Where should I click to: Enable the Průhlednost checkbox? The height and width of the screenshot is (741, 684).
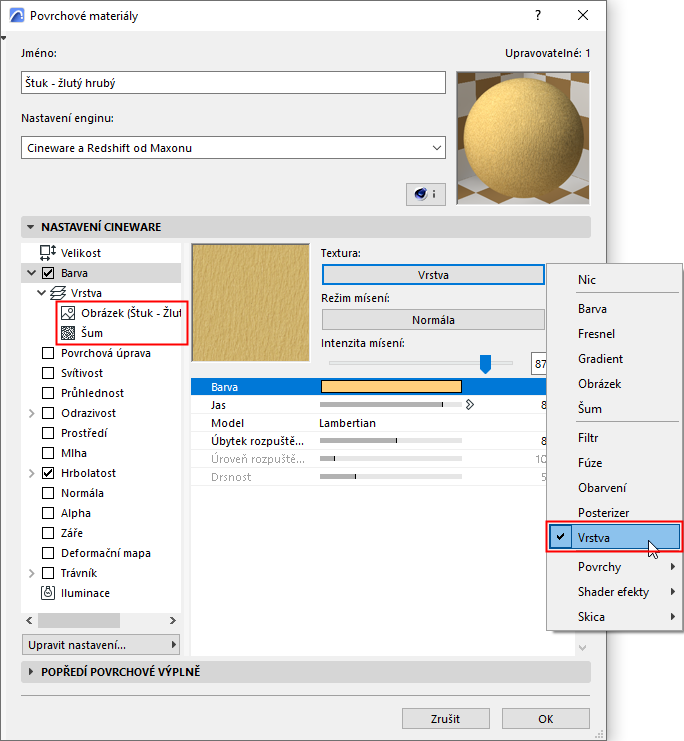48,393
